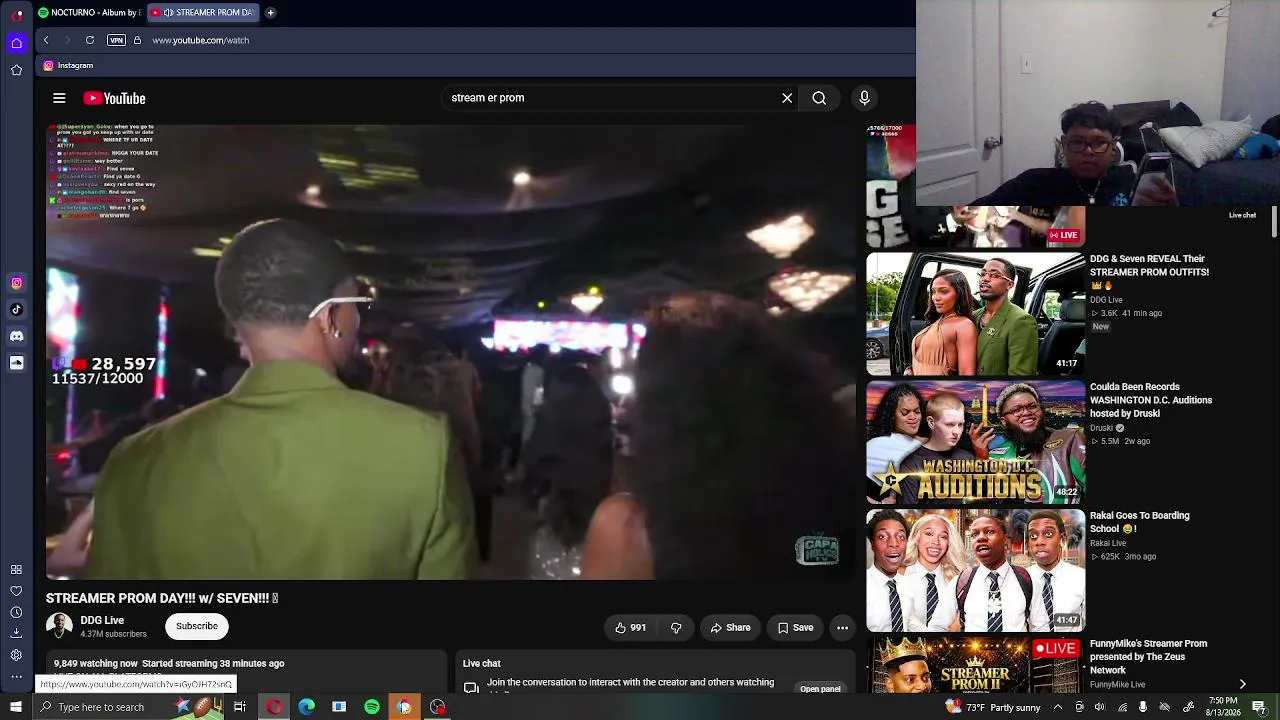The height and width of the screenshot is (720, 1280).
Task: Share the livestream
Action: coord(730,628)
